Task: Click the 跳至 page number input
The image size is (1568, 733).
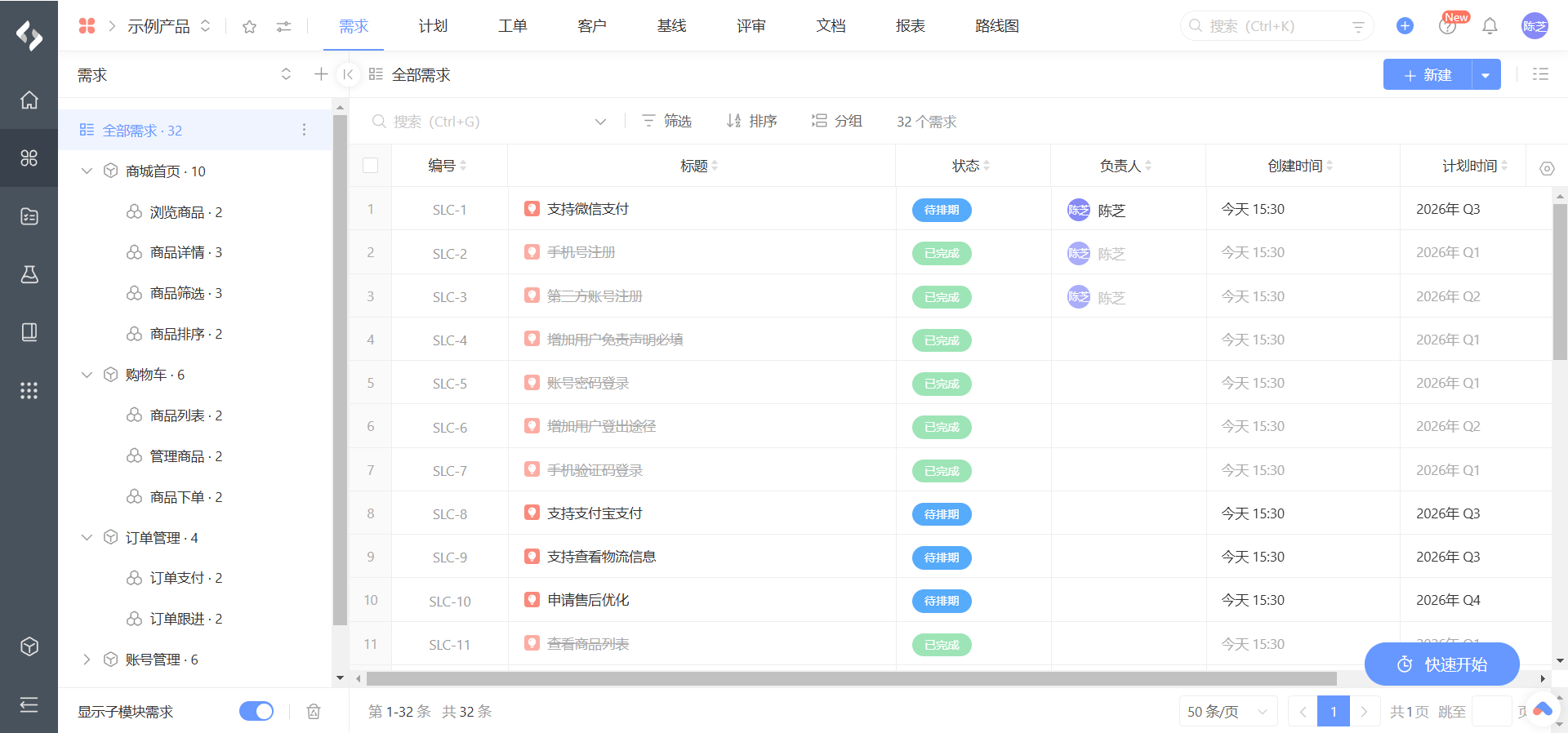Action: coord(1491,712)
